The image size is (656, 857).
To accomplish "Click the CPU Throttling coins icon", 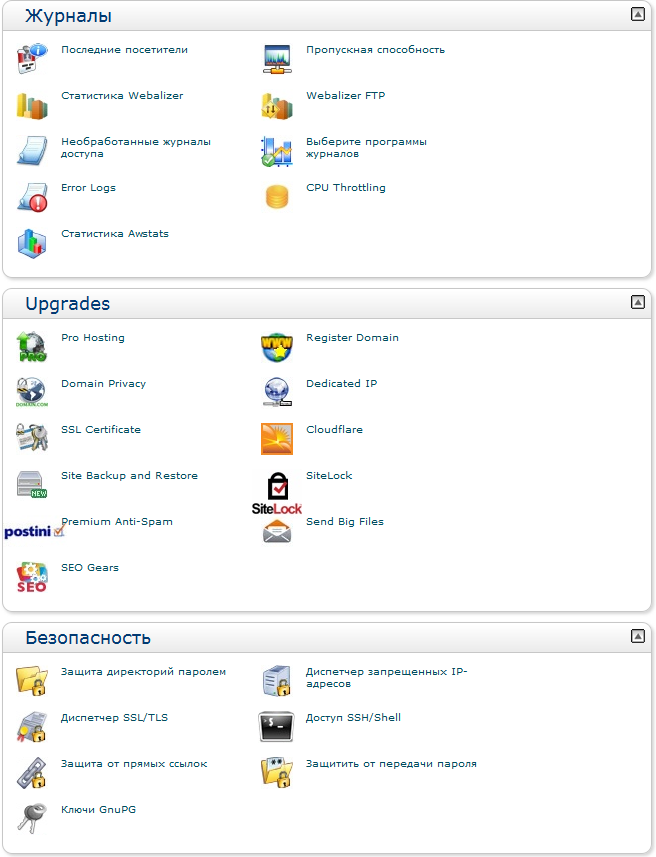I will point(277,197).
